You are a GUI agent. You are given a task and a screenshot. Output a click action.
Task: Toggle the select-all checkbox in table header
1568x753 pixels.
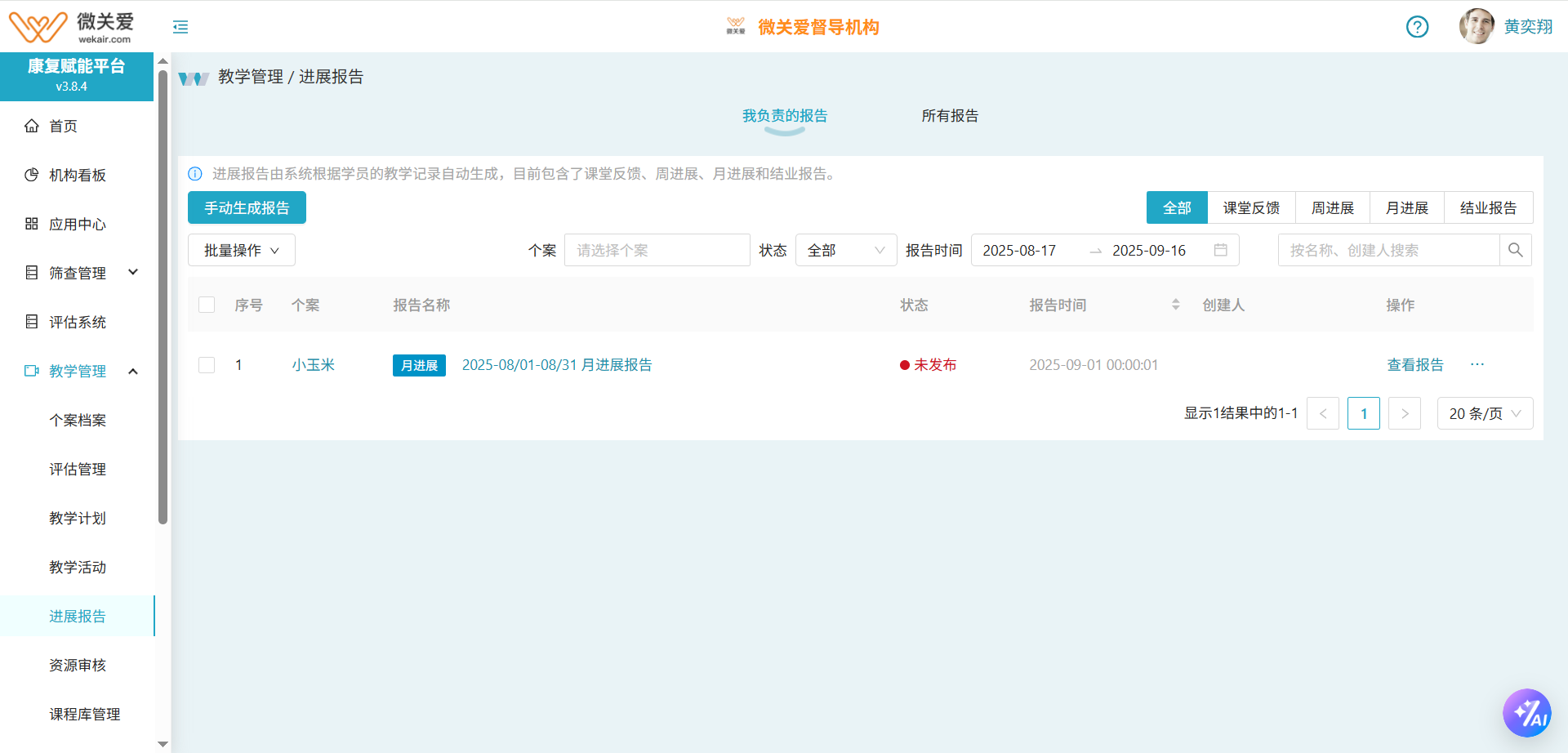(207, 305)
